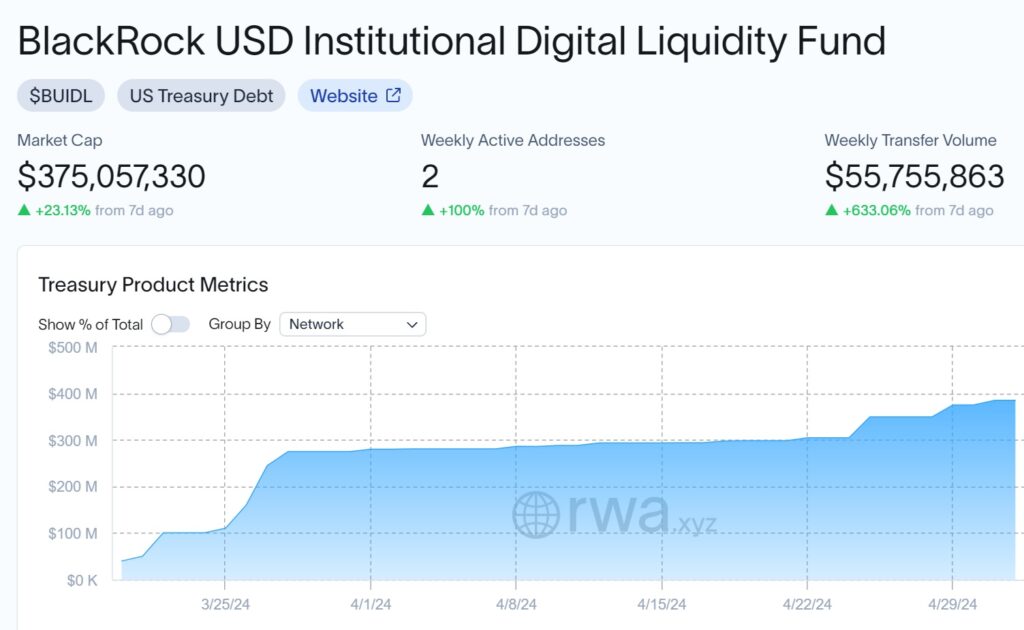The height and width of the screenshot is (630, 1024).
Task: Click the Weekly Transfer Volume value $55,755,863
Action: 914,176
